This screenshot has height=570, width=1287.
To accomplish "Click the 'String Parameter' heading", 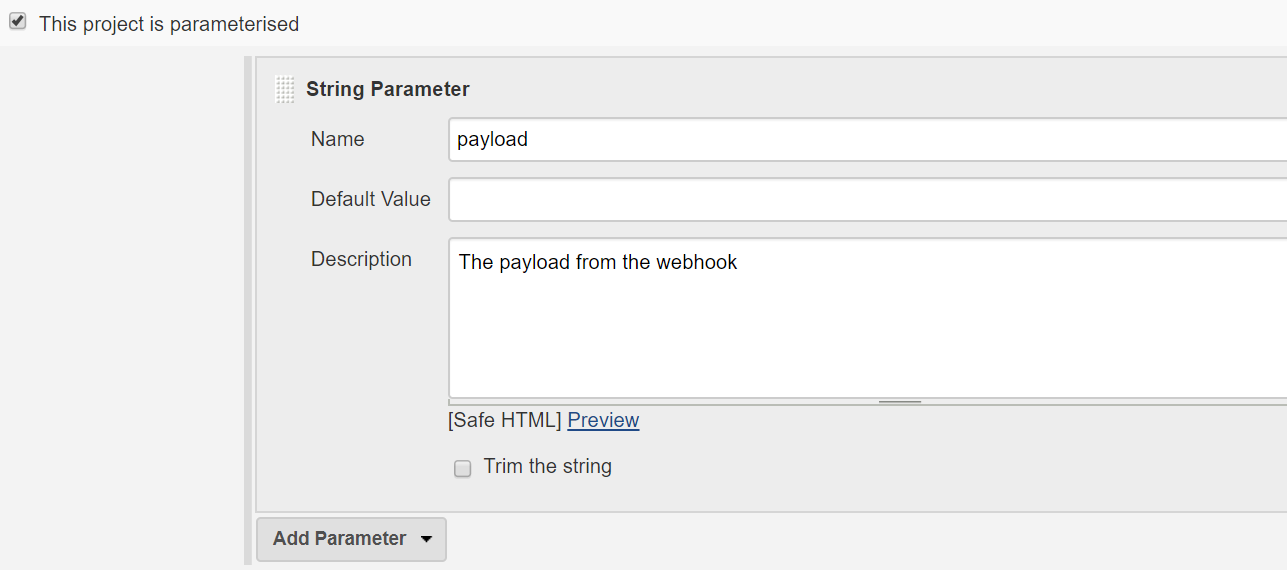I will pyautogui.click(x=387, y=89).
